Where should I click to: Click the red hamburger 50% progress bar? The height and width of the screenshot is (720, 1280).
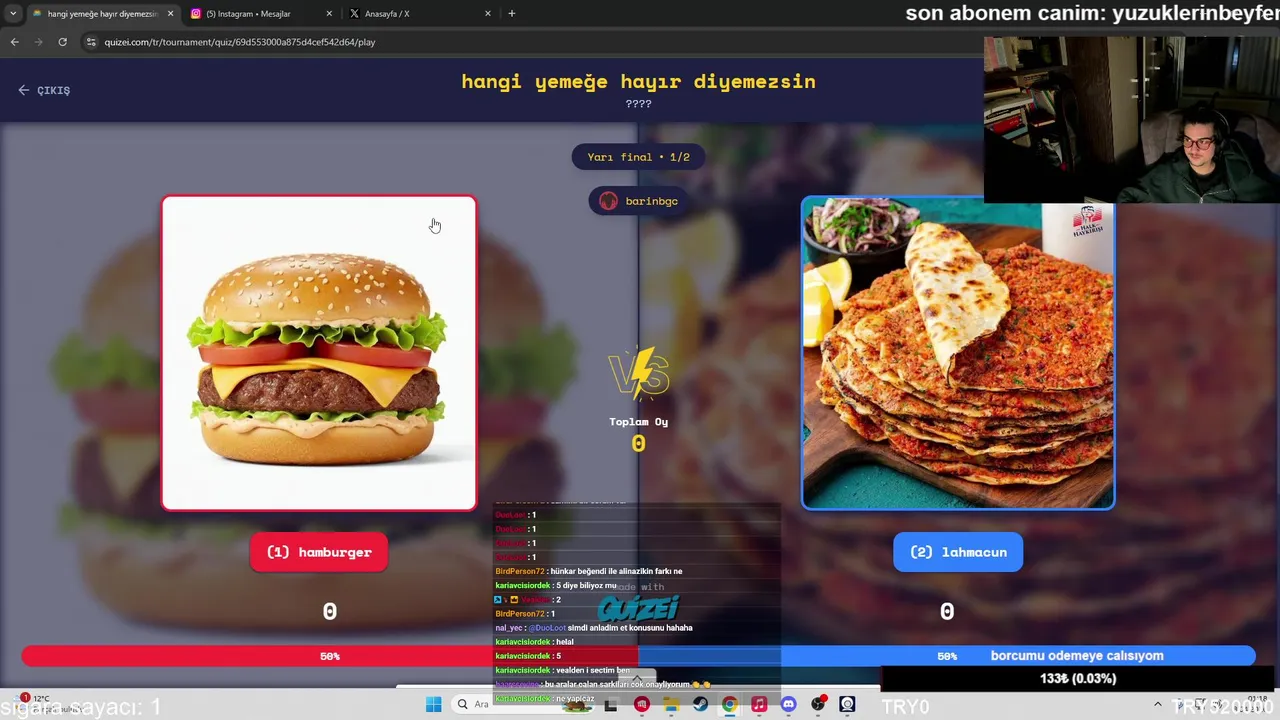tap(329, 656)
